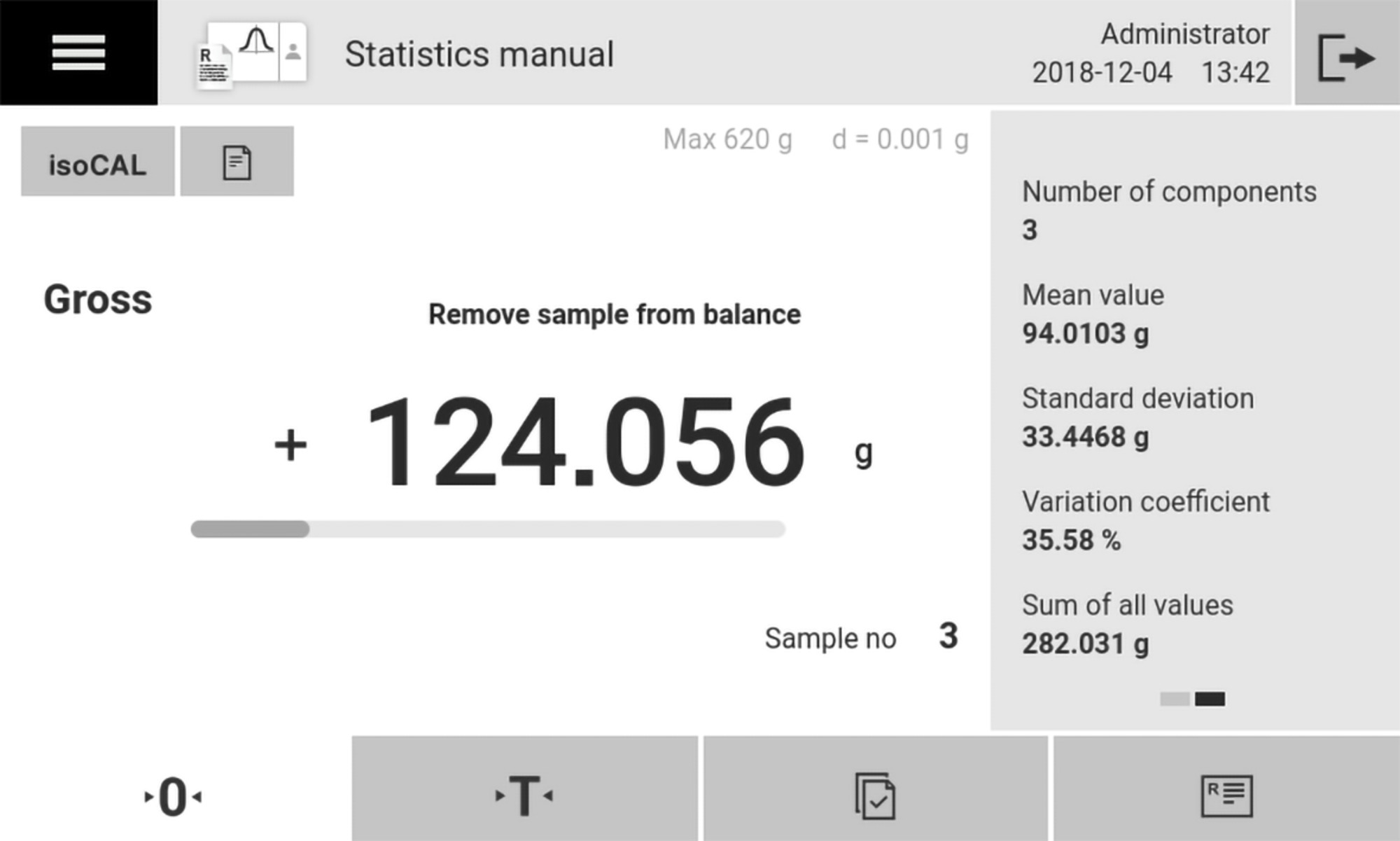This screenshot has height=841, width=1400.
Task: Return to the first statistics panel page
Action: pos(1177,698)
